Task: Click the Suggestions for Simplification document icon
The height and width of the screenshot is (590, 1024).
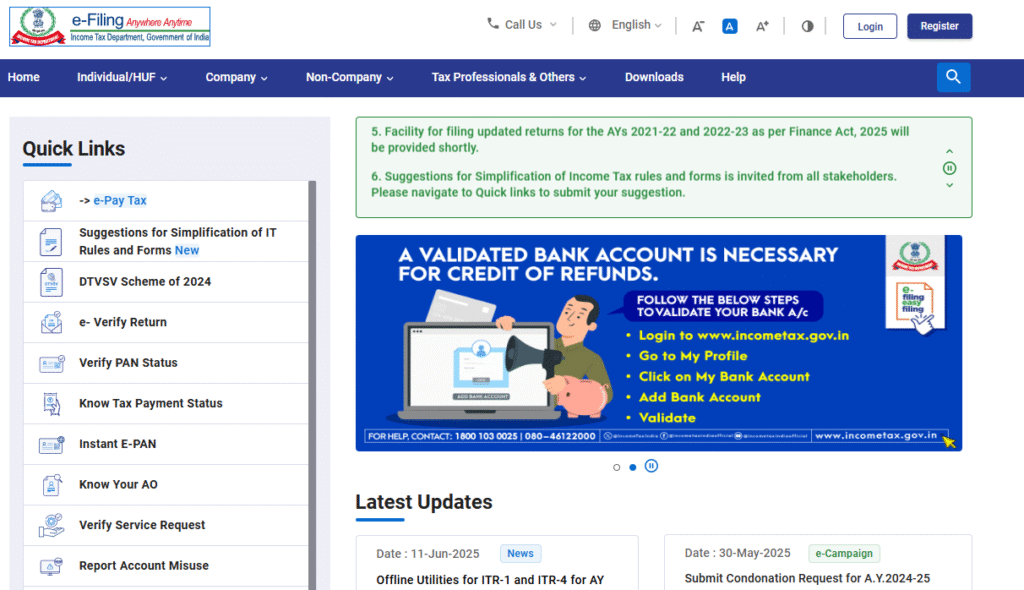Action: click(x=51, y=242)
